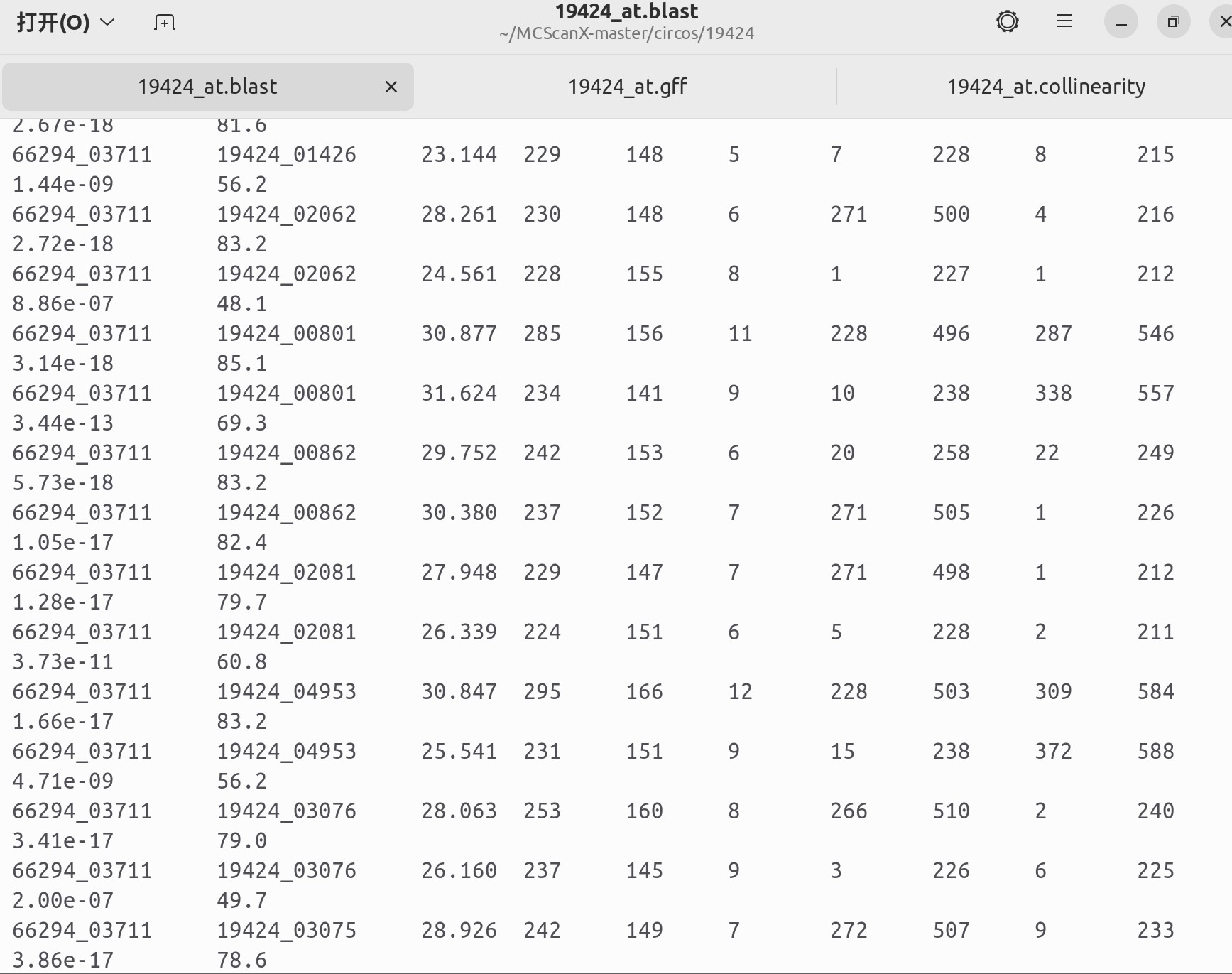Image resolution: width=1232 pixels, height=974 pixels.
Task: Restore down the editor window
Action: (1173, 22)
